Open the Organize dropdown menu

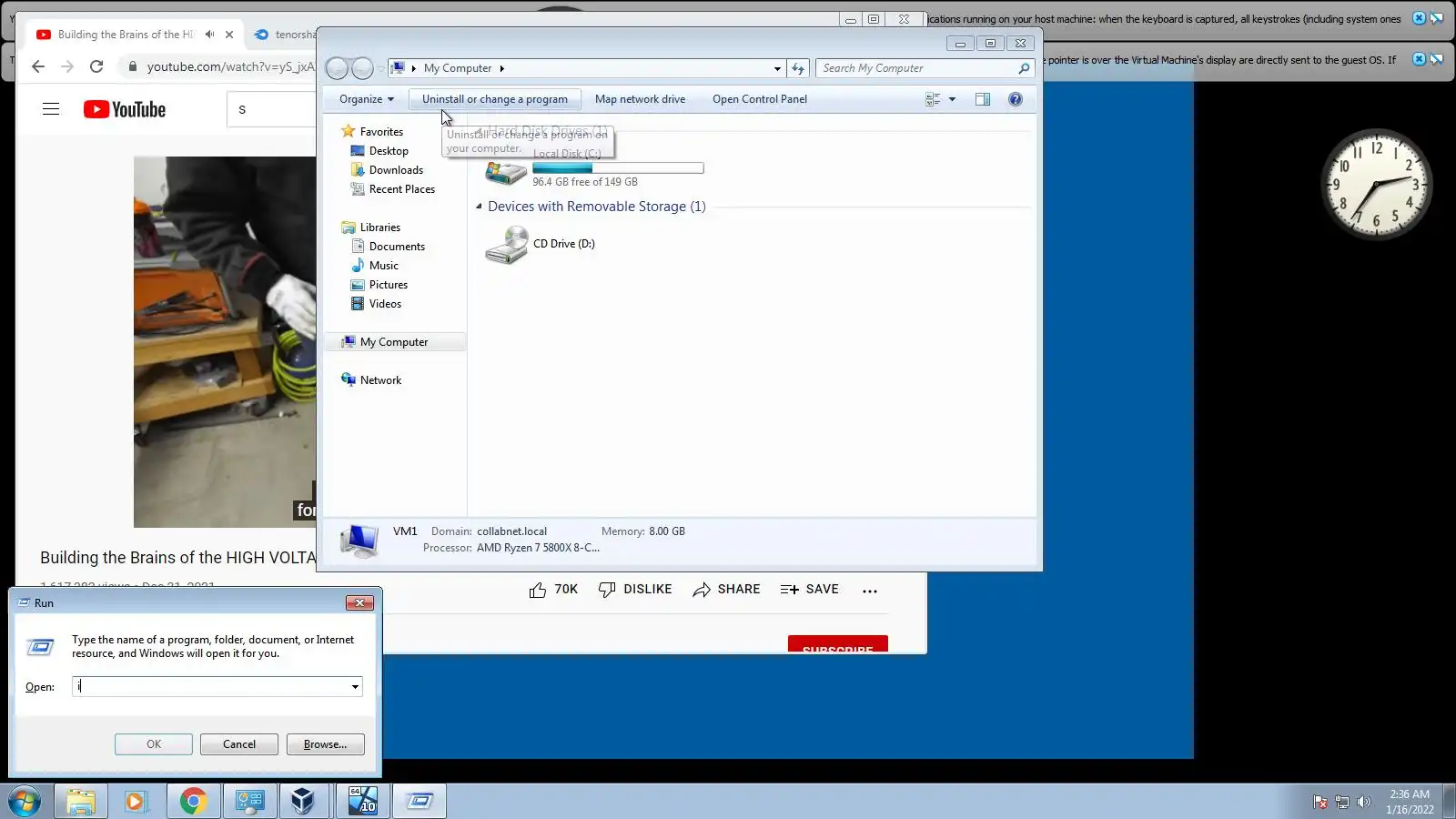[366, 99]
